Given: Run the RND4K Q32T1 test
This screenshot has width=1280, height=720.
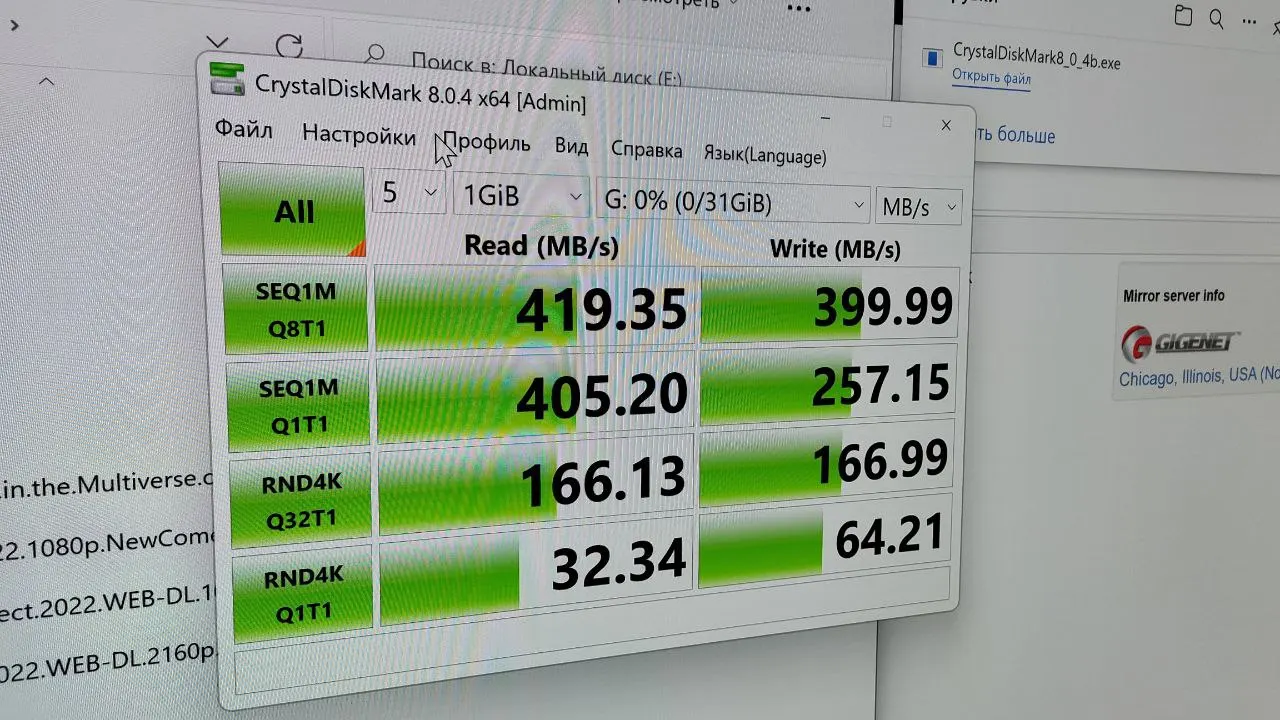Looking at the screenshot, I should pyautogui.click(x=301, y=499).
